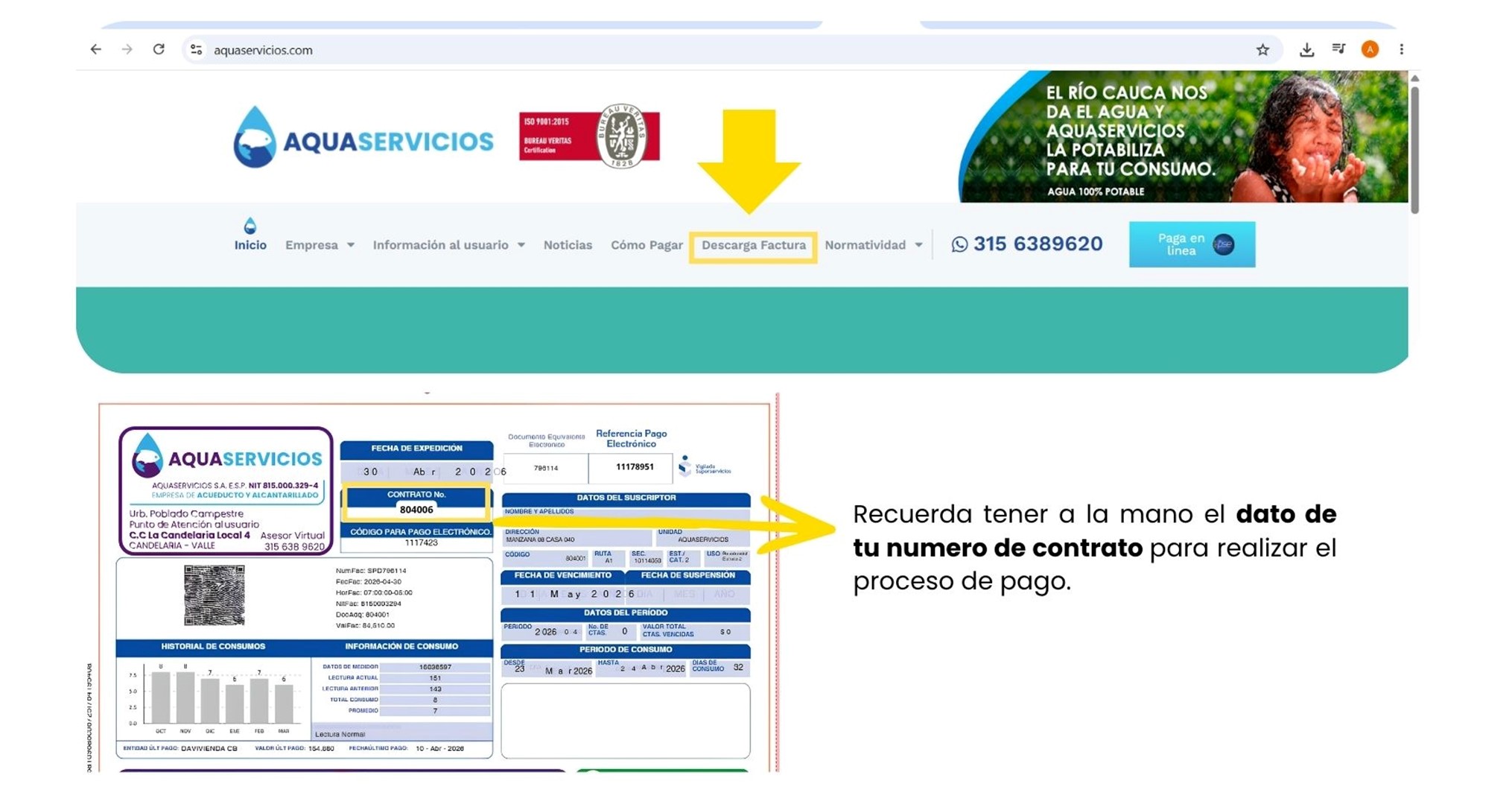
Task: Click the Vigilada Superservicios logo on bill
Action: tap(705, 466)
